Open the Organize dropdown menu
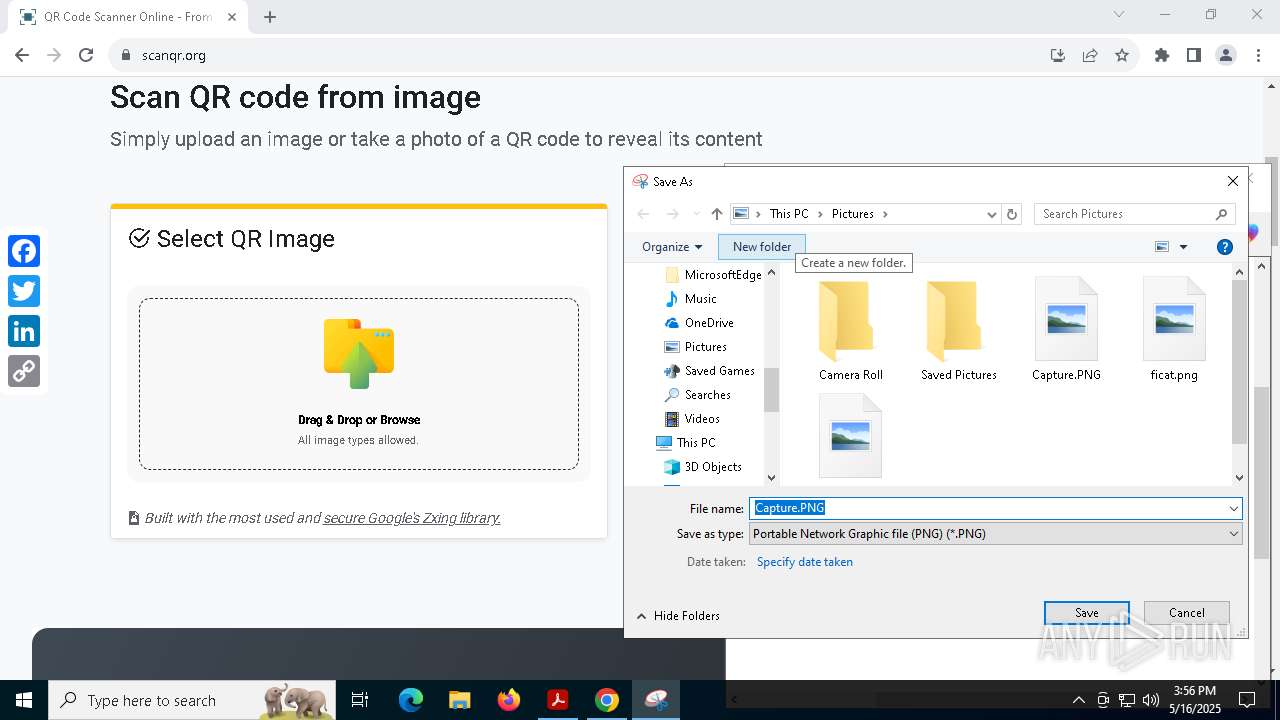The height and width of the screenshot is (720, 1280). pyautogui.click(x=672, y=247)
